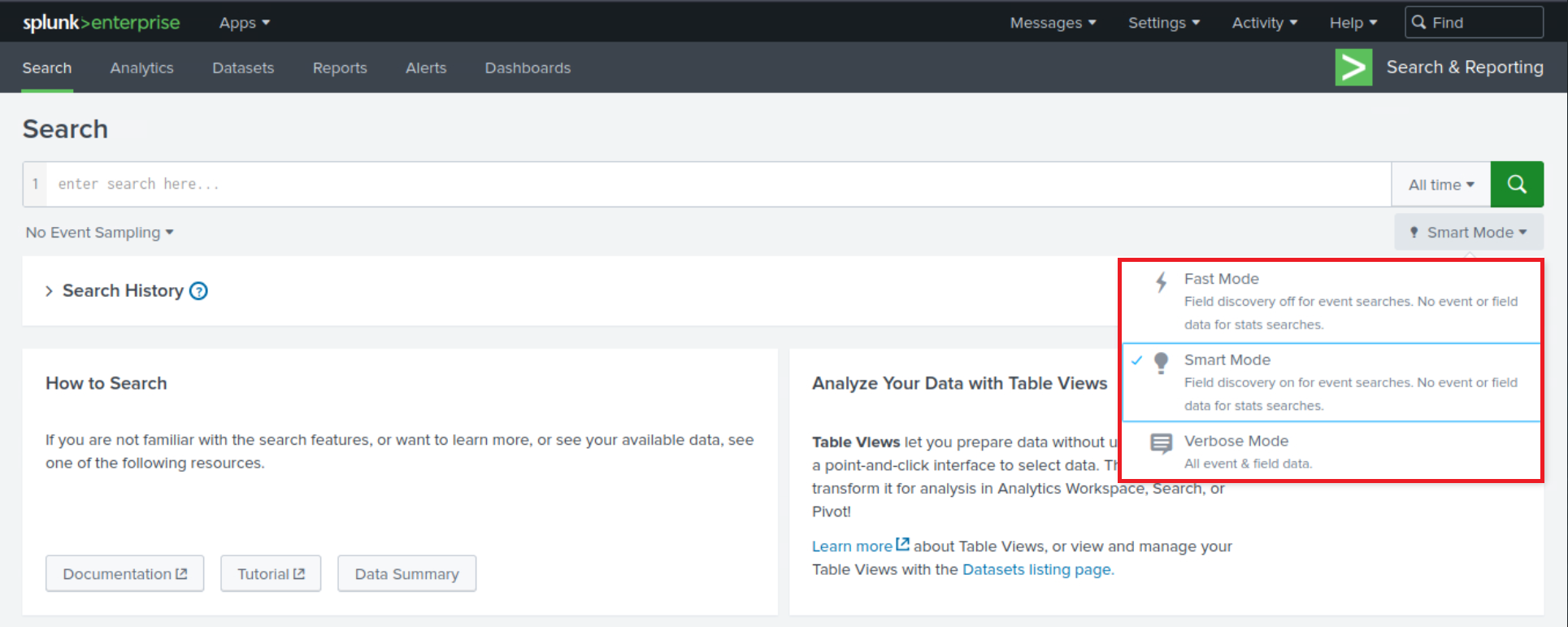This screenshot has height=627, width=1568.
Task: Open the No Event Sampling dropdown
Action: 99,233
